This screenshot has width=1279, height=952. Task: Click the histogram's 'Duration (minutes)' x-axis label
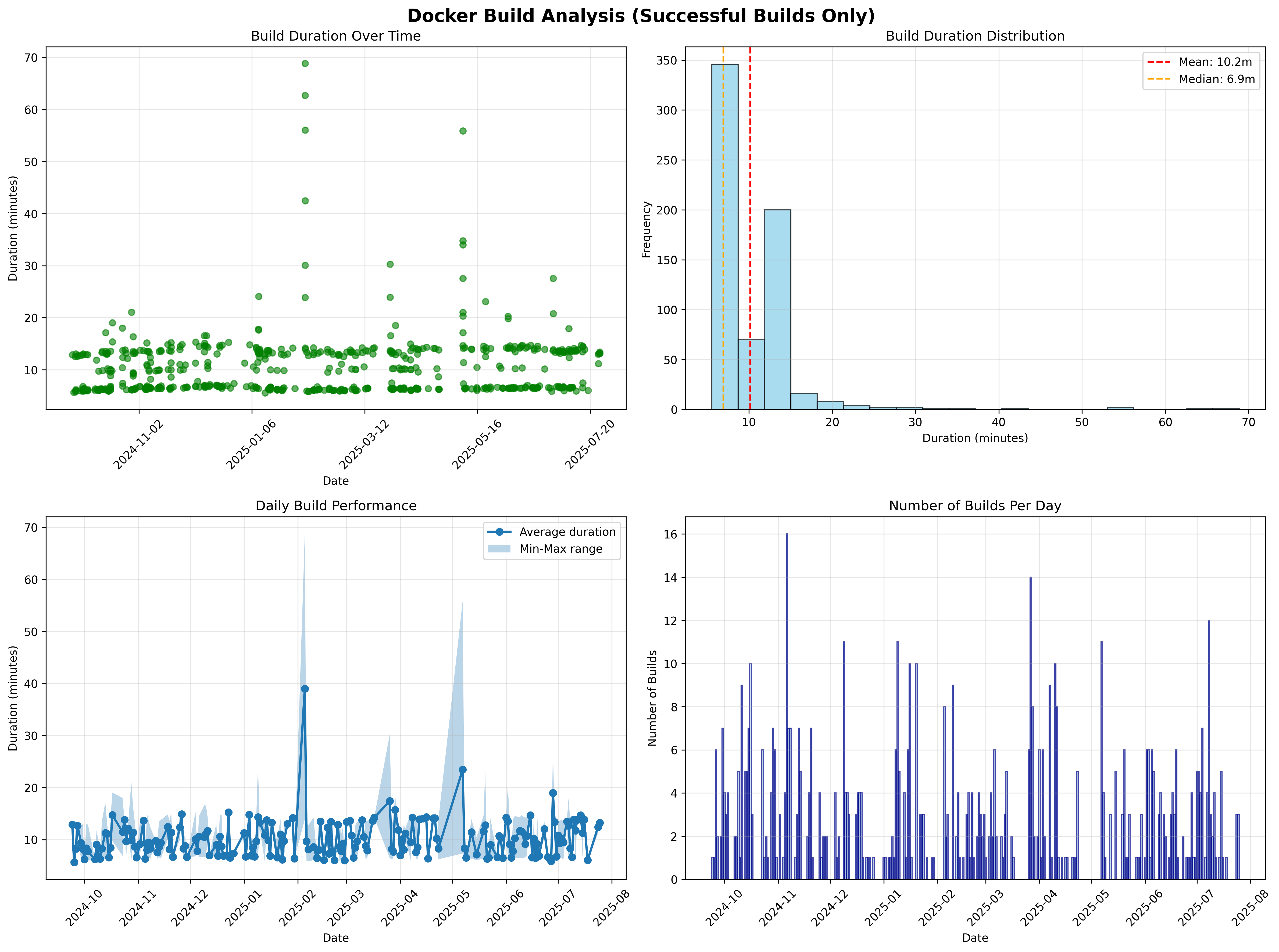[x=975, y=439]
